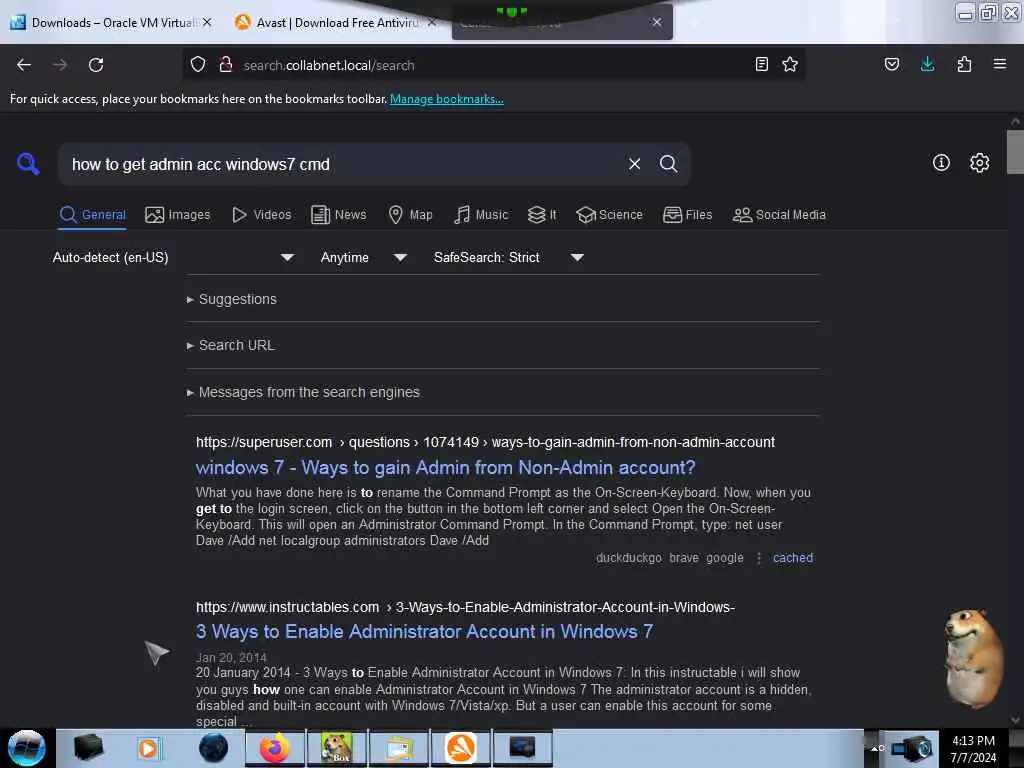Open search preferences gear icon

click(x=979, y=163)
